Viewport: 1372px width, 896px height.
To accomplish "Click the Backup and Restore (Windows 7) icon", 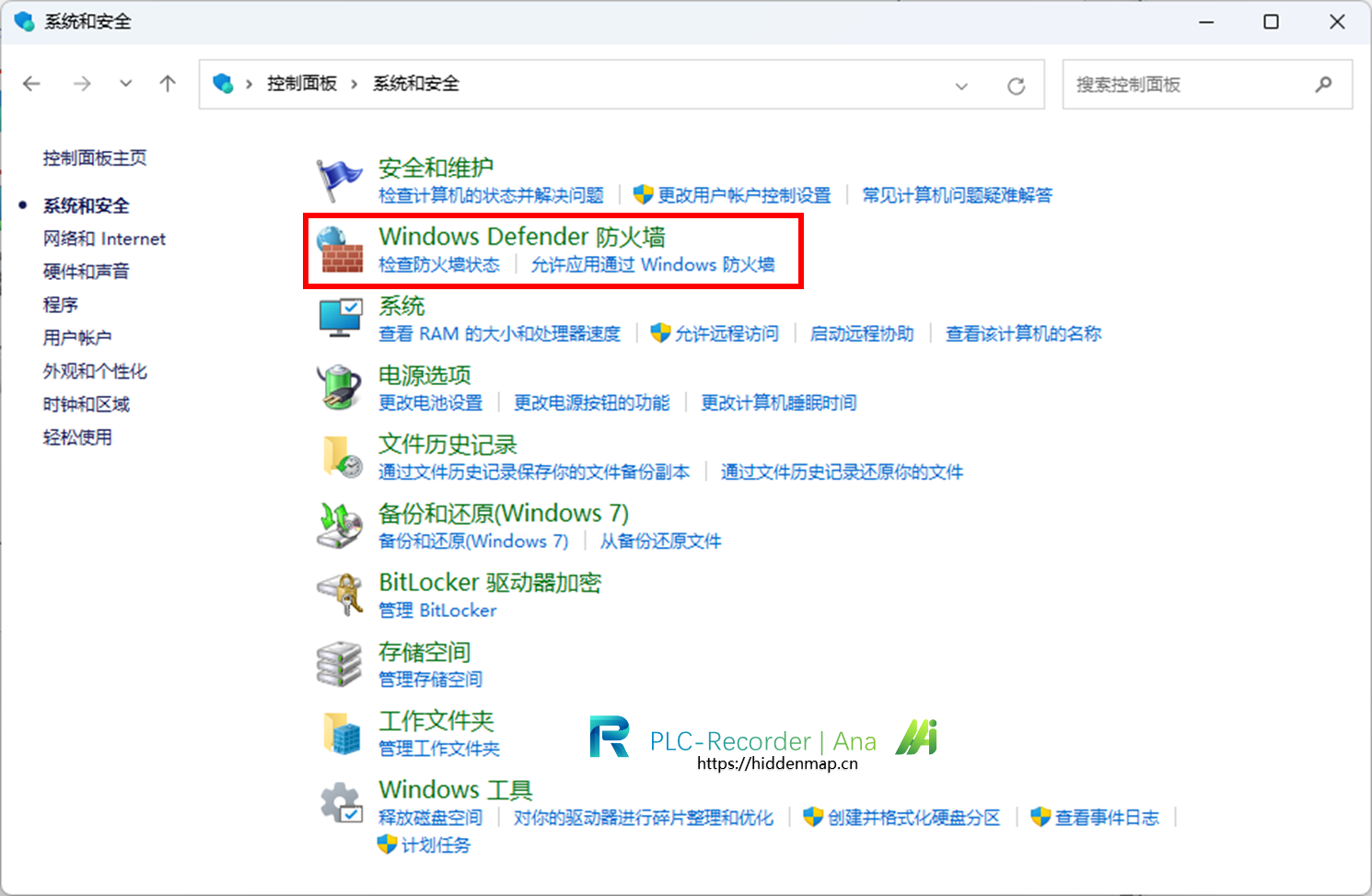I will click(340, 526).
